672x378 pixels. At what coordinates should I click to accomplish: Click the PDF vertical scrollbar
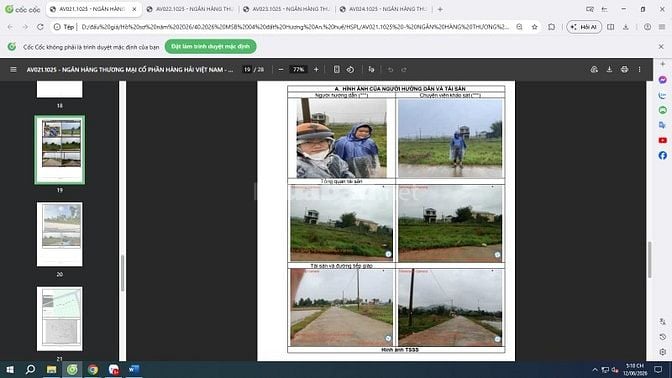649,259
